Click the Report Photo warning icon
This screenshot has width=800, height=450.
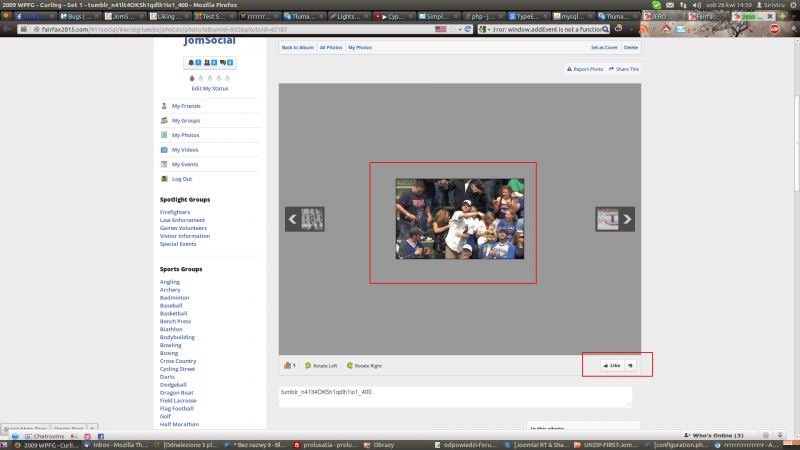pyautogui.click(x=569, y=69)
